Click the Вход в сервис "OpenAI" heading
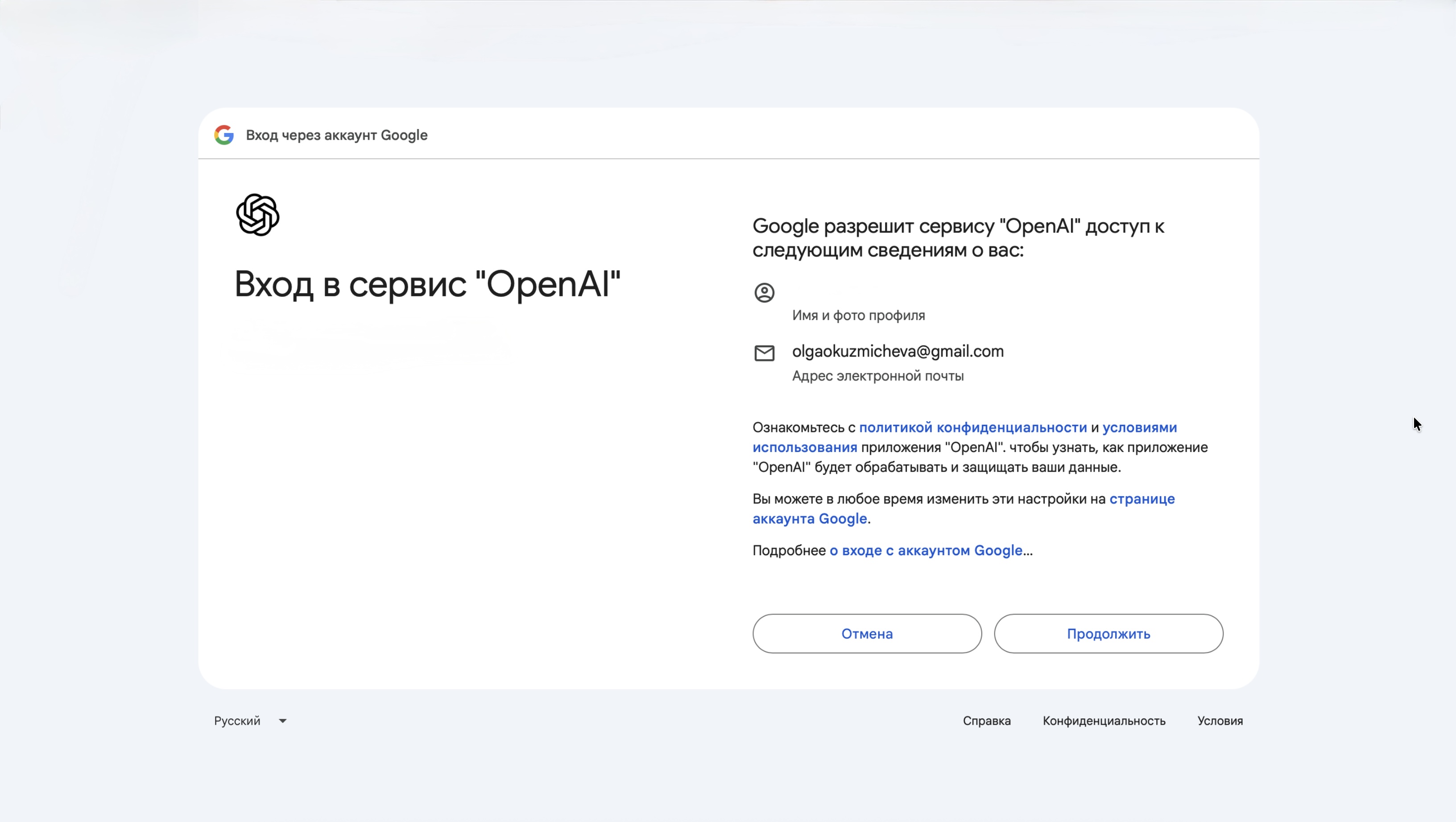1456x822 pixels. 427,284
